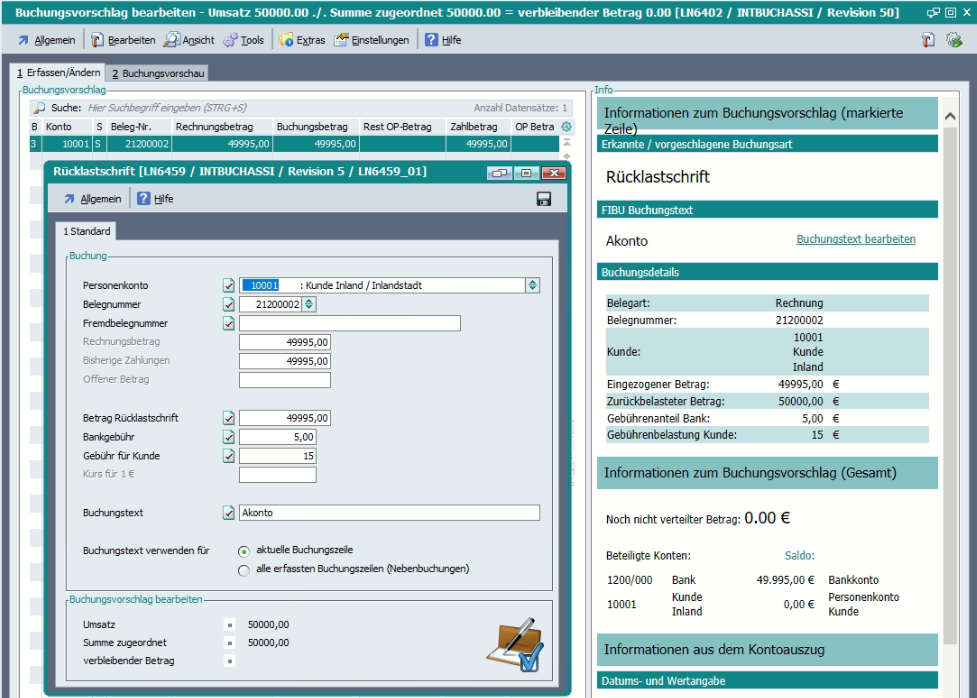
Task: Open Hilfe in the Rücklastschrift dialog toolbar
Action: [155, 199]
